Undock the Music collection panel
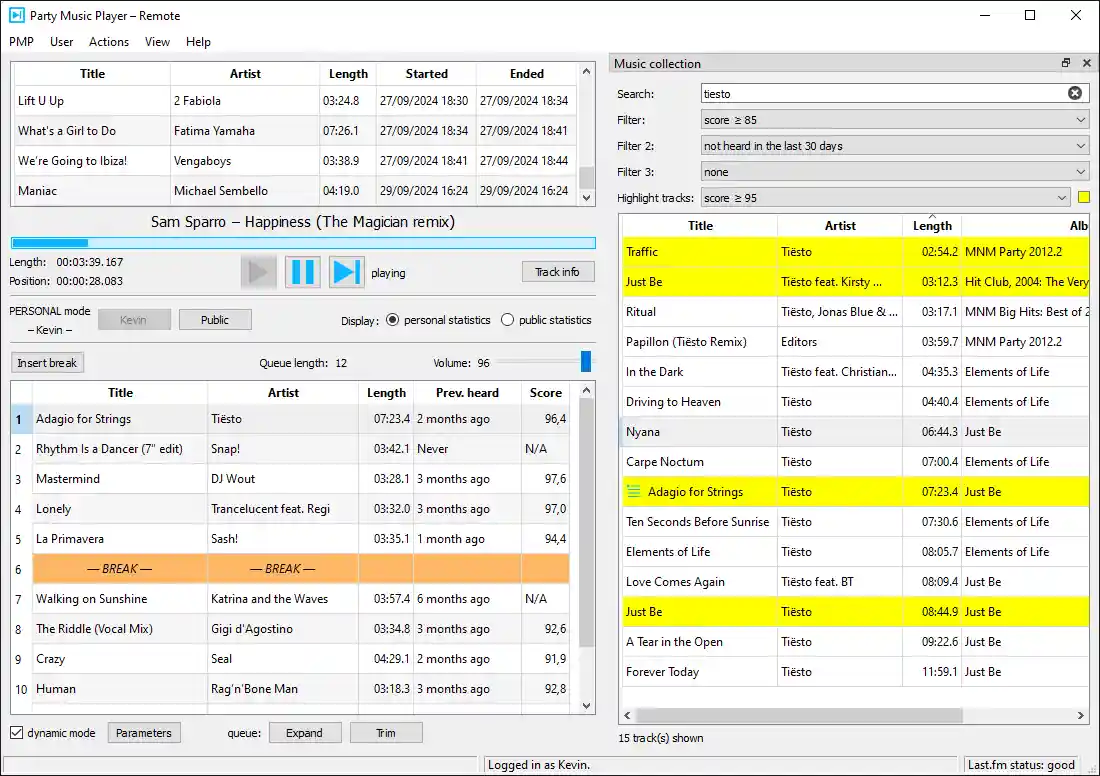1100x776 pixels. 1065,63
